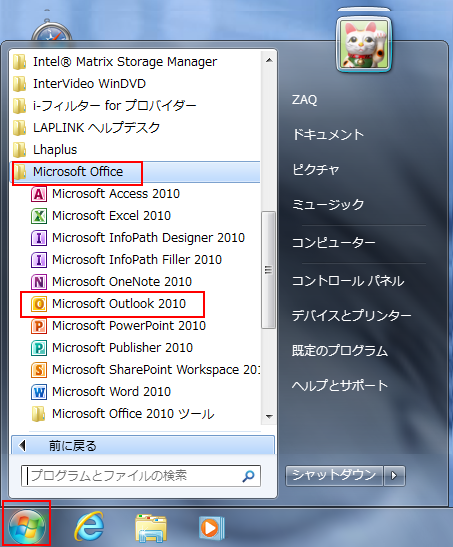Screen dimensions: 453x547
Task: Click the Microsoft Outlook 2010 text label
Action: pyautogui.click(x=119, y=304)
